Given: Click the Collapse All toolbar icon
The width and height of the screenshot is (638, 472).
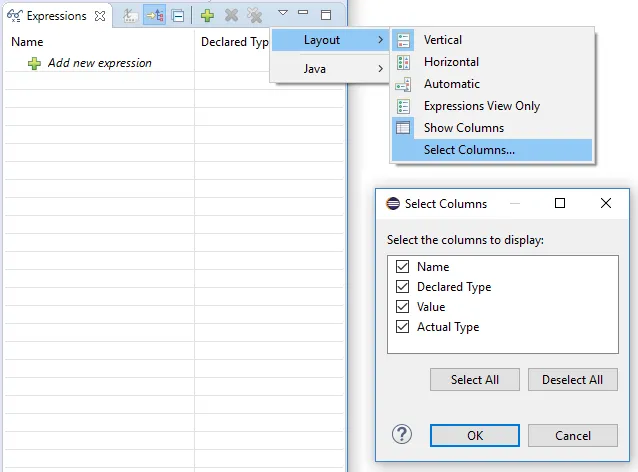Looking at the screenshot, I should point(177,16).
